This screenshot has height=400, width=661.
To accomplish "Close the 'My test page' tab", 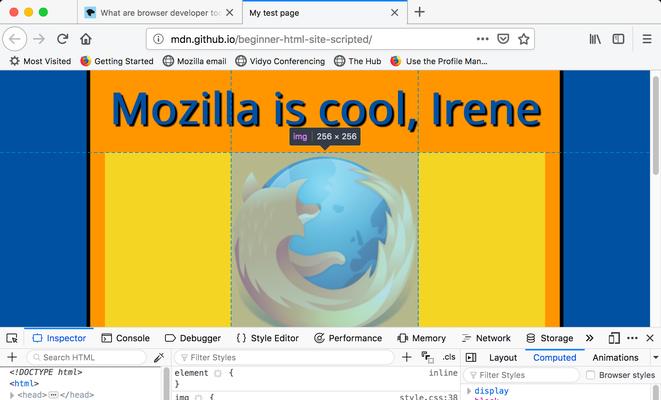I will click(394, 13).
